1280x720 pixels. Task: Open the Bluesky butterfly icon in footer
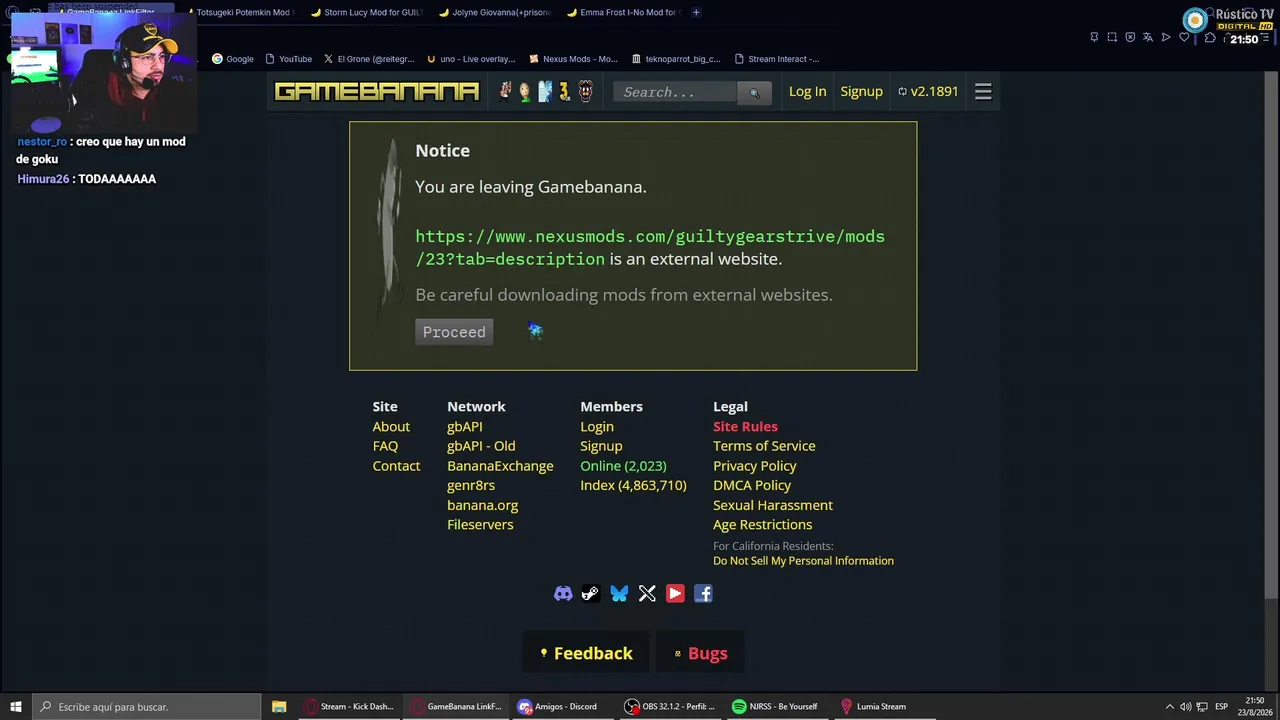point(619,594)
